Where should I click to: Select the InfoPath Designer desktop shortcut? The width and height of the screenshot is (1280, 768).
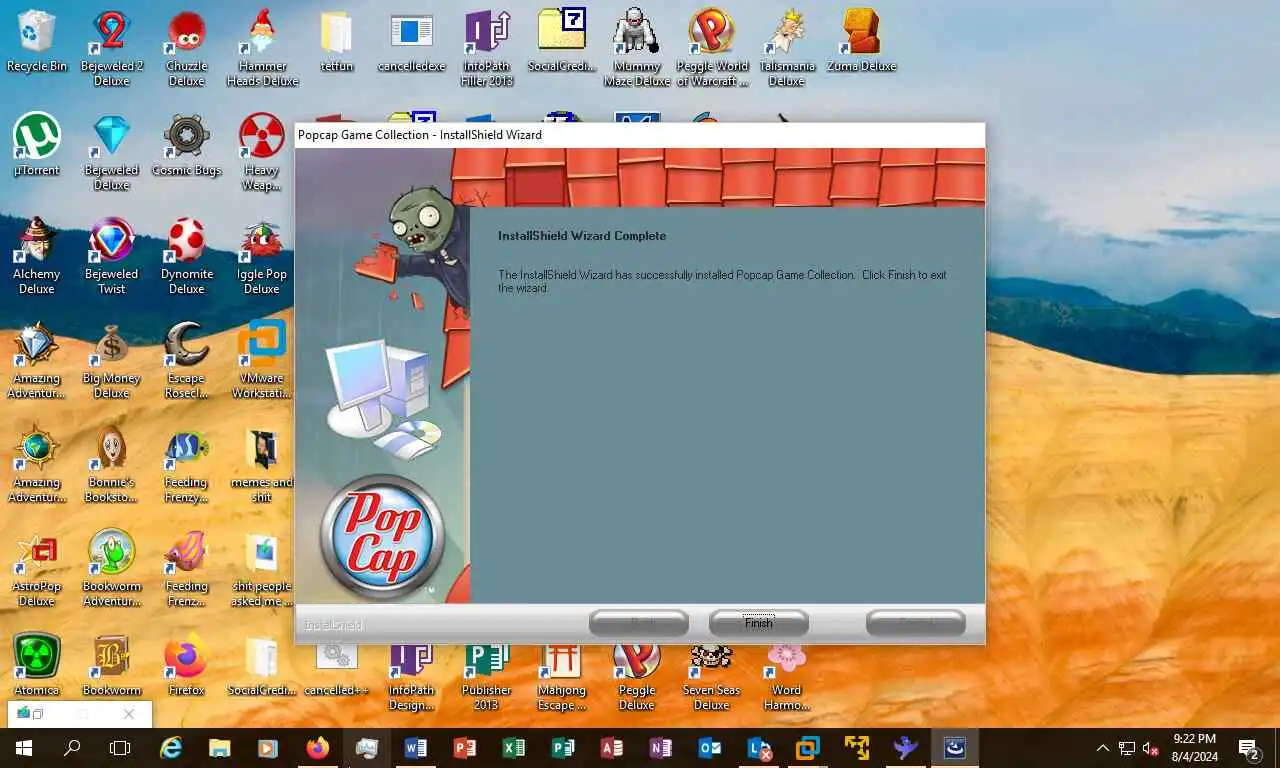click(411, 675)
